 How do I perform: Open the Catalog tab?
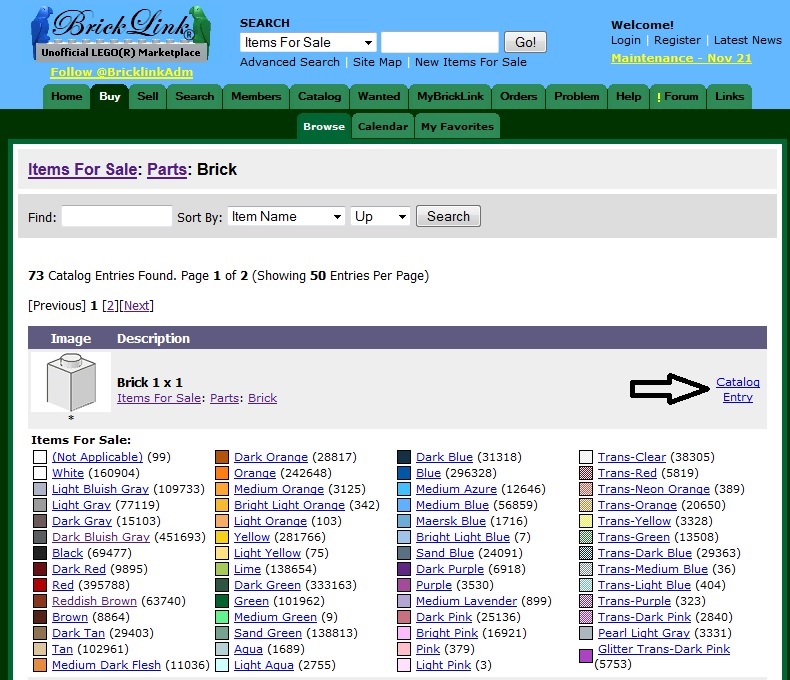[319, 96]
